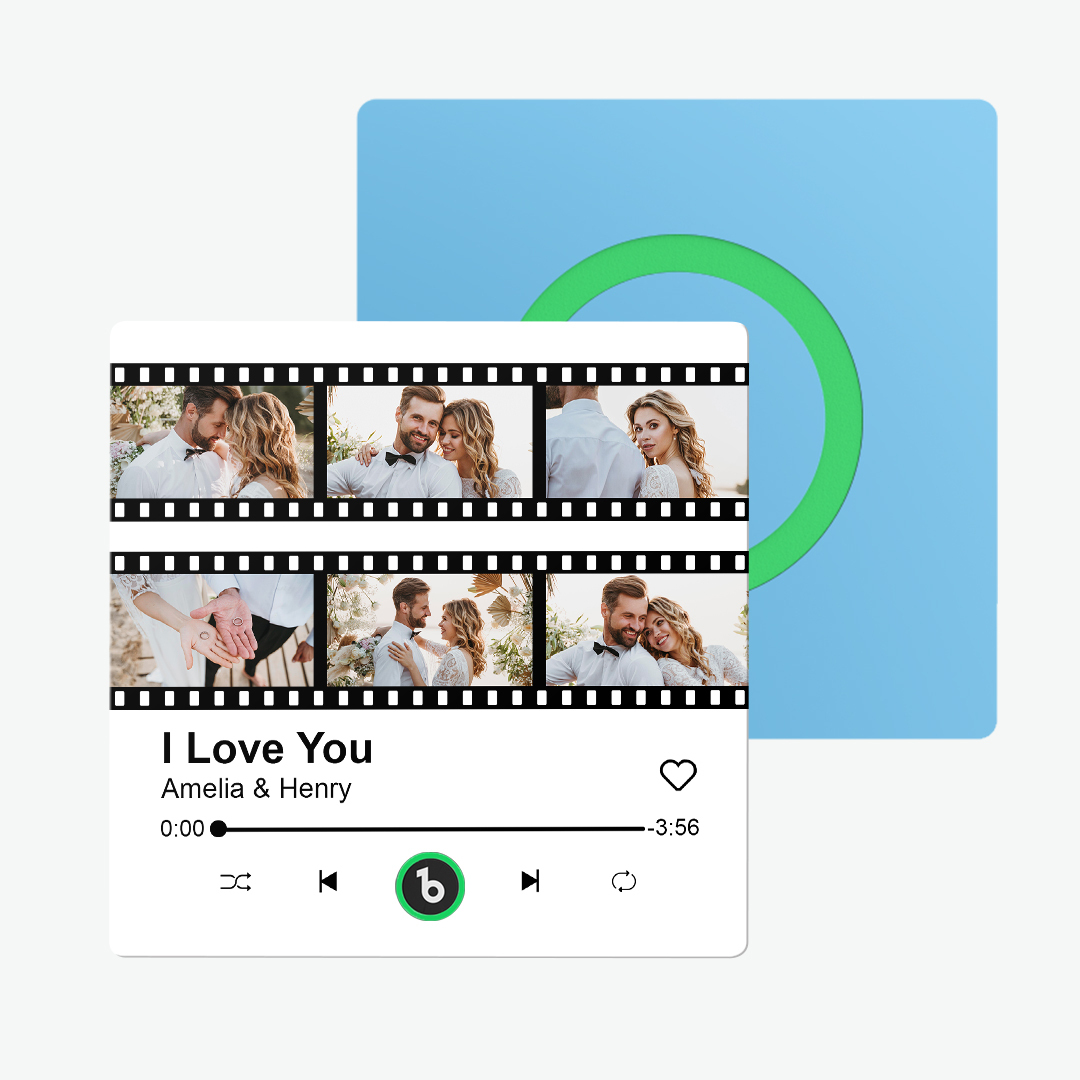Click the central play button with the logo
This screenshot has height=1080, width=1080.
[430, 884]
